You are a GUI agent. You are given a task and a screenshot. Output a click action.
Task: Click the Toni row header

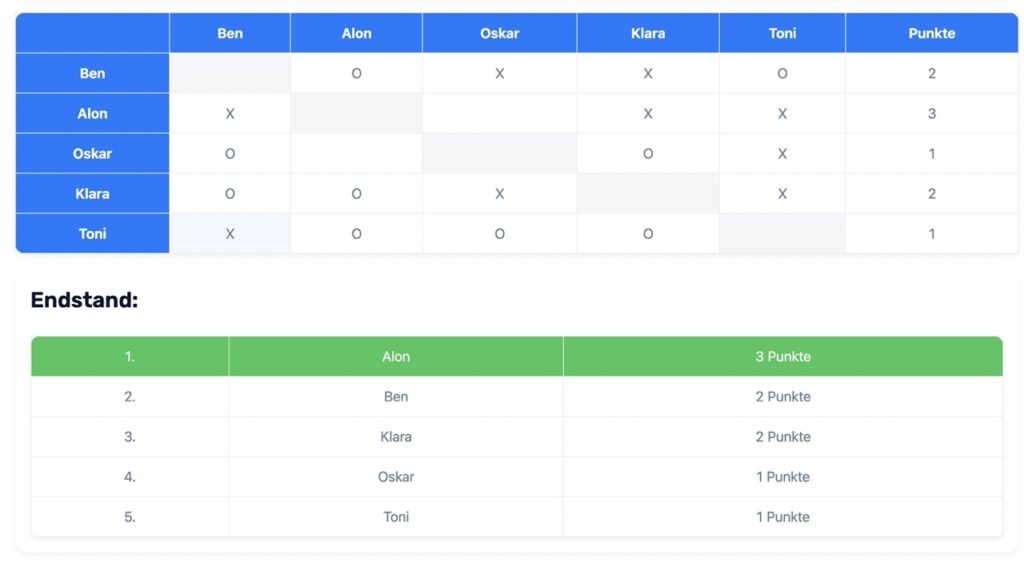click(x=92, y=233)
